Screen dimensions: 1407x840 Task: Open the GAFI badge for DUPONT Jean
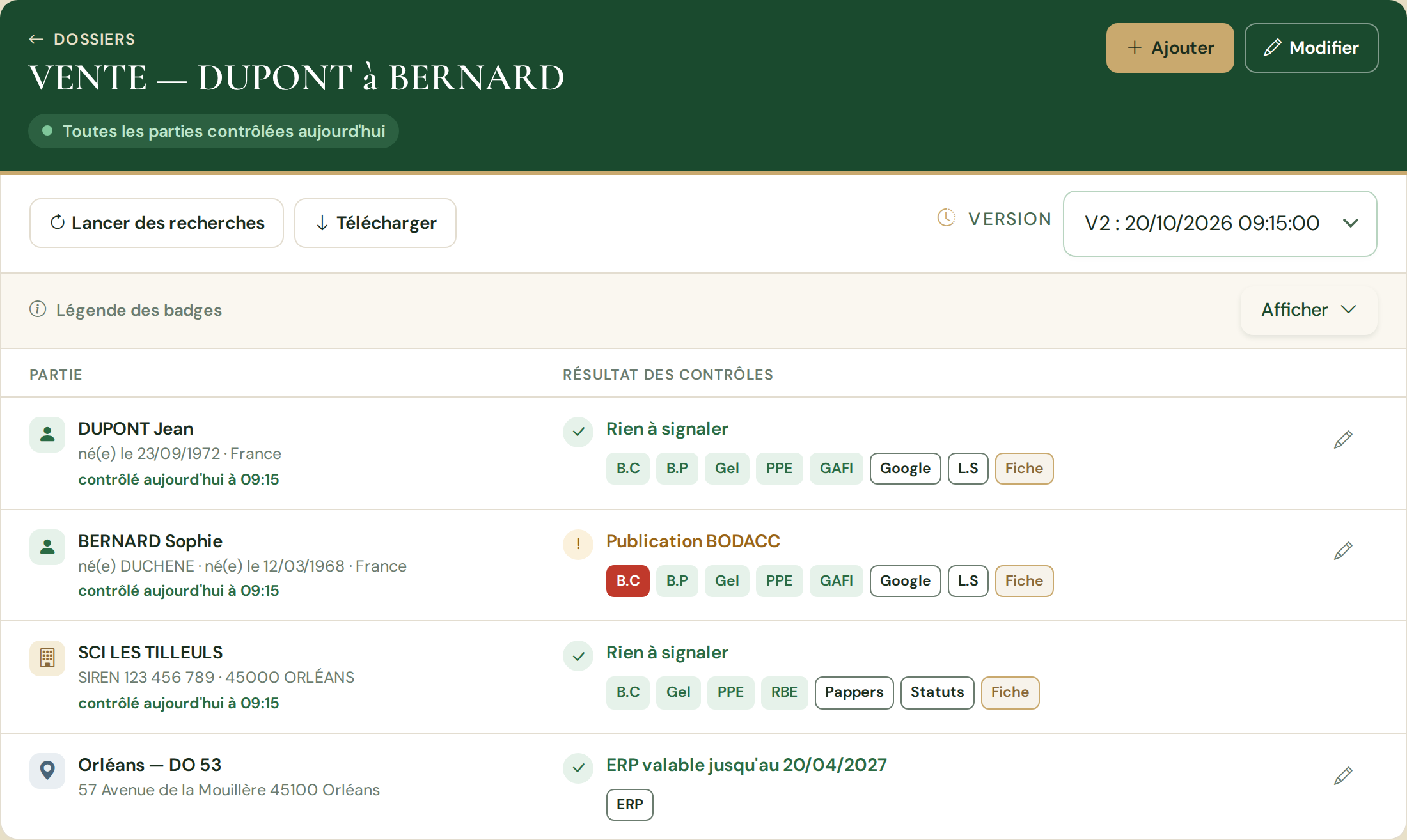tap(836, 469)
